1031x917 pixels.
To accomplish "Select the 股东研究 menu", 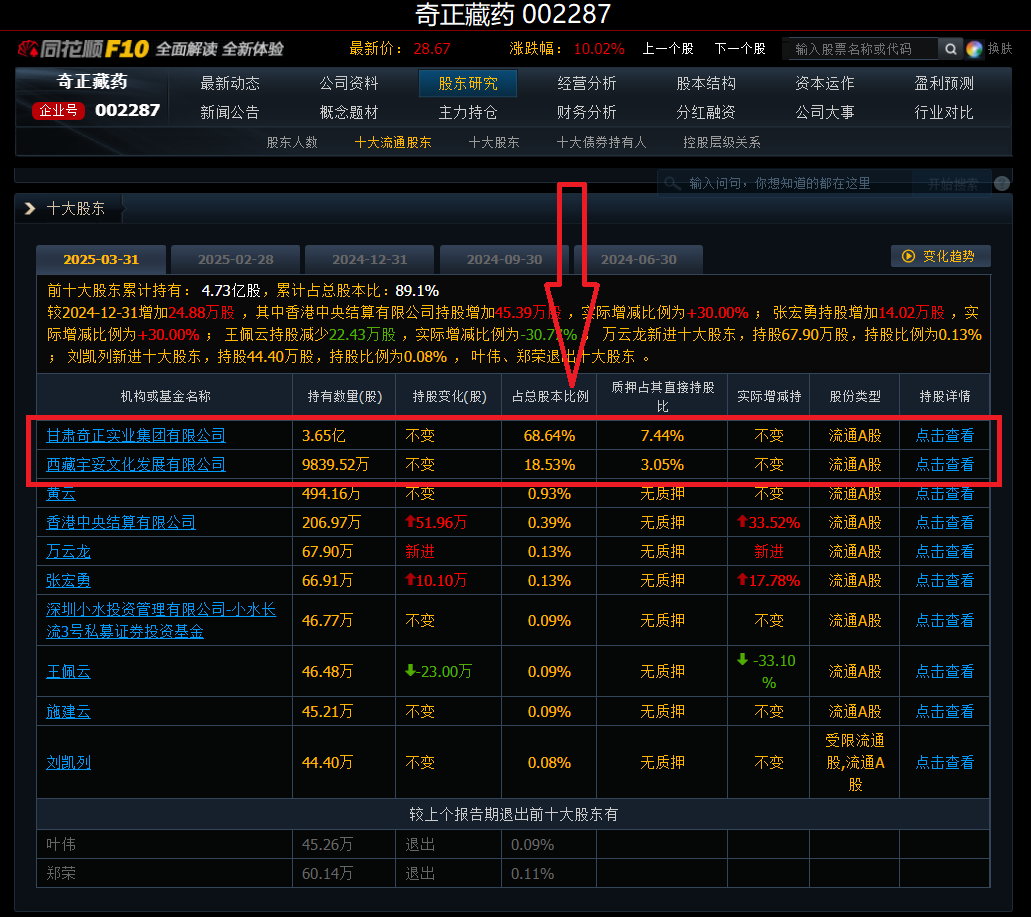I will click(468, 83).
